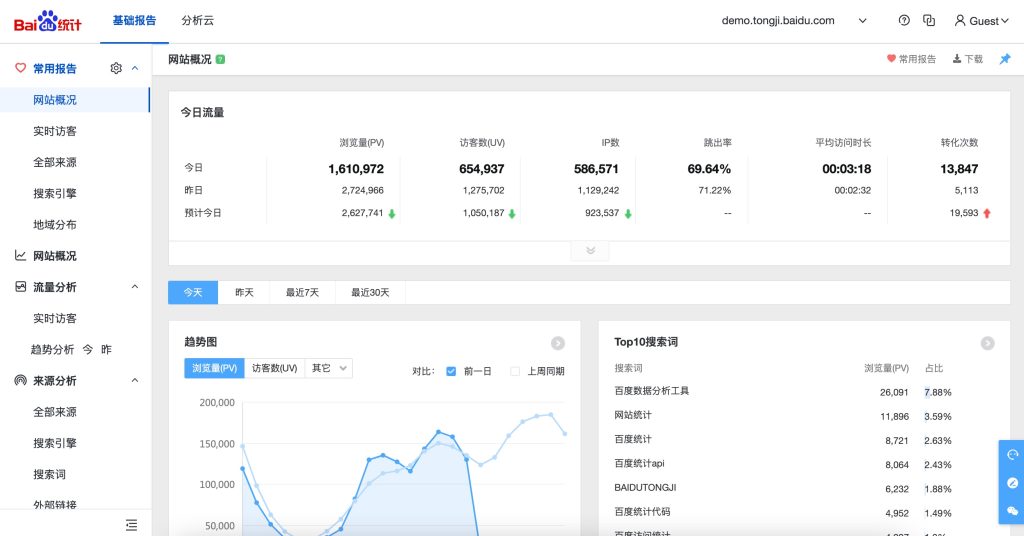Click the Baidu Tongji logo
Viewport: 1024px width, 536px height.
[x=48, y=22]
